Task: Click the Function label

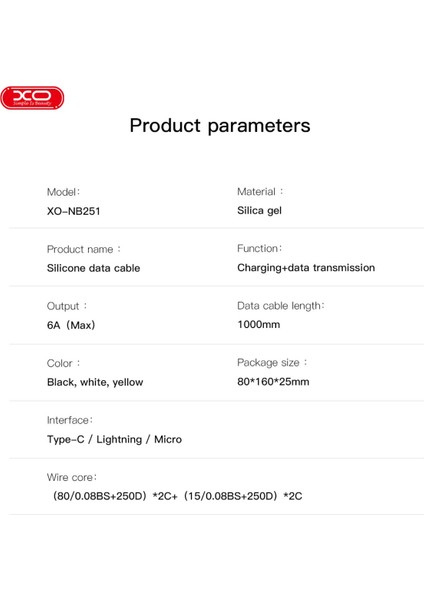Action: (259, 248)
